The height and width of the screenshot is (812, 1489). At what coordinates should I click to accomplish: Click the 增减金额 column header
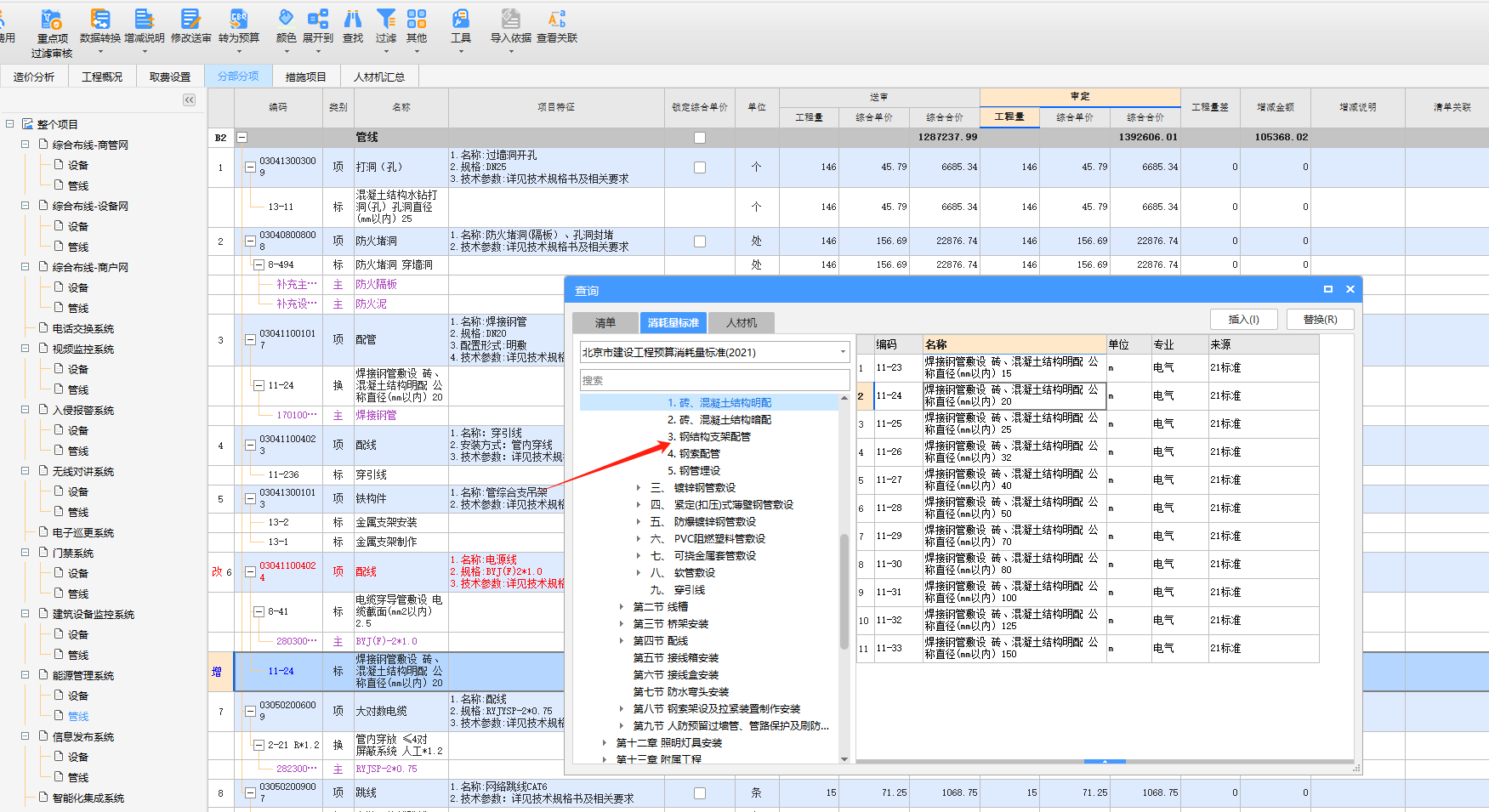(x=1276, y=107)
